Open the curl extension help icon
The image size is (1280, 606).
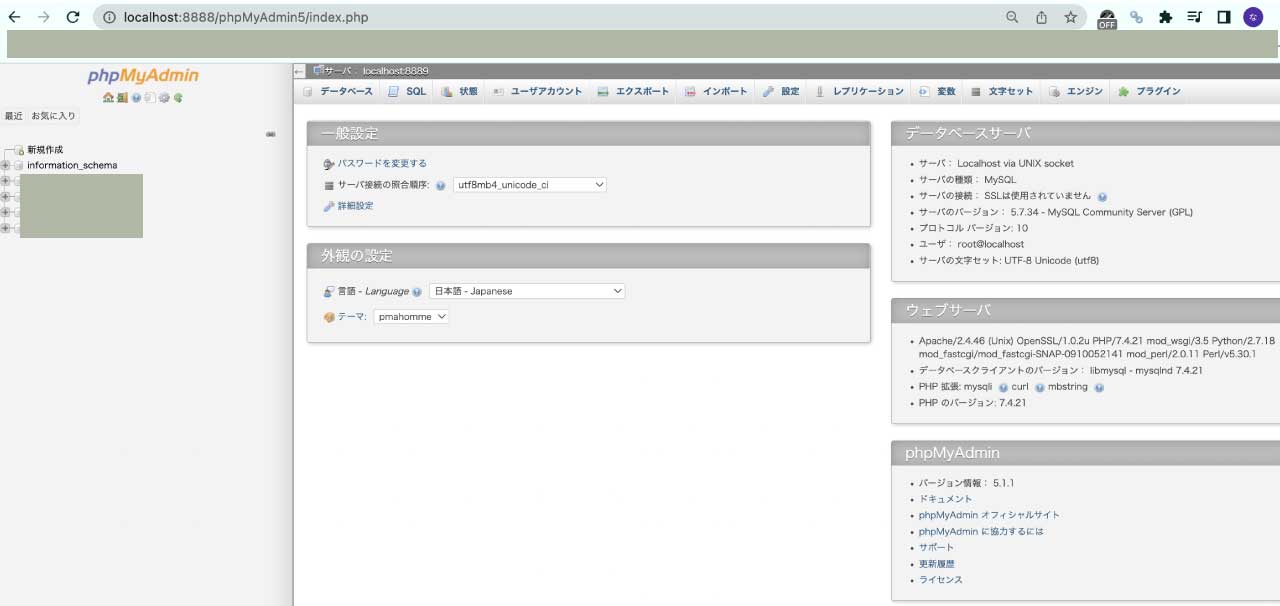tap(1039, 387)
